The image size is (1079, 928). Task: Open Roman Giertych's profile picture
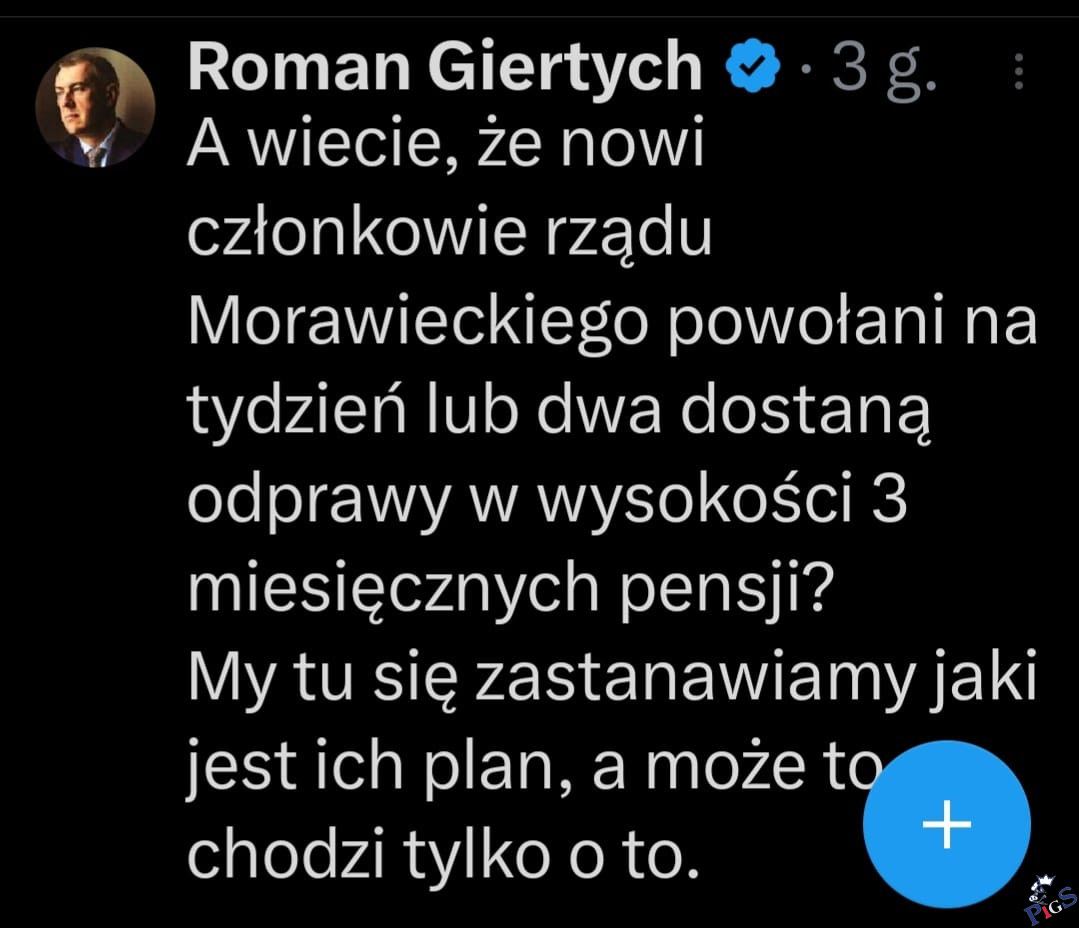click(x=95, y=106)
